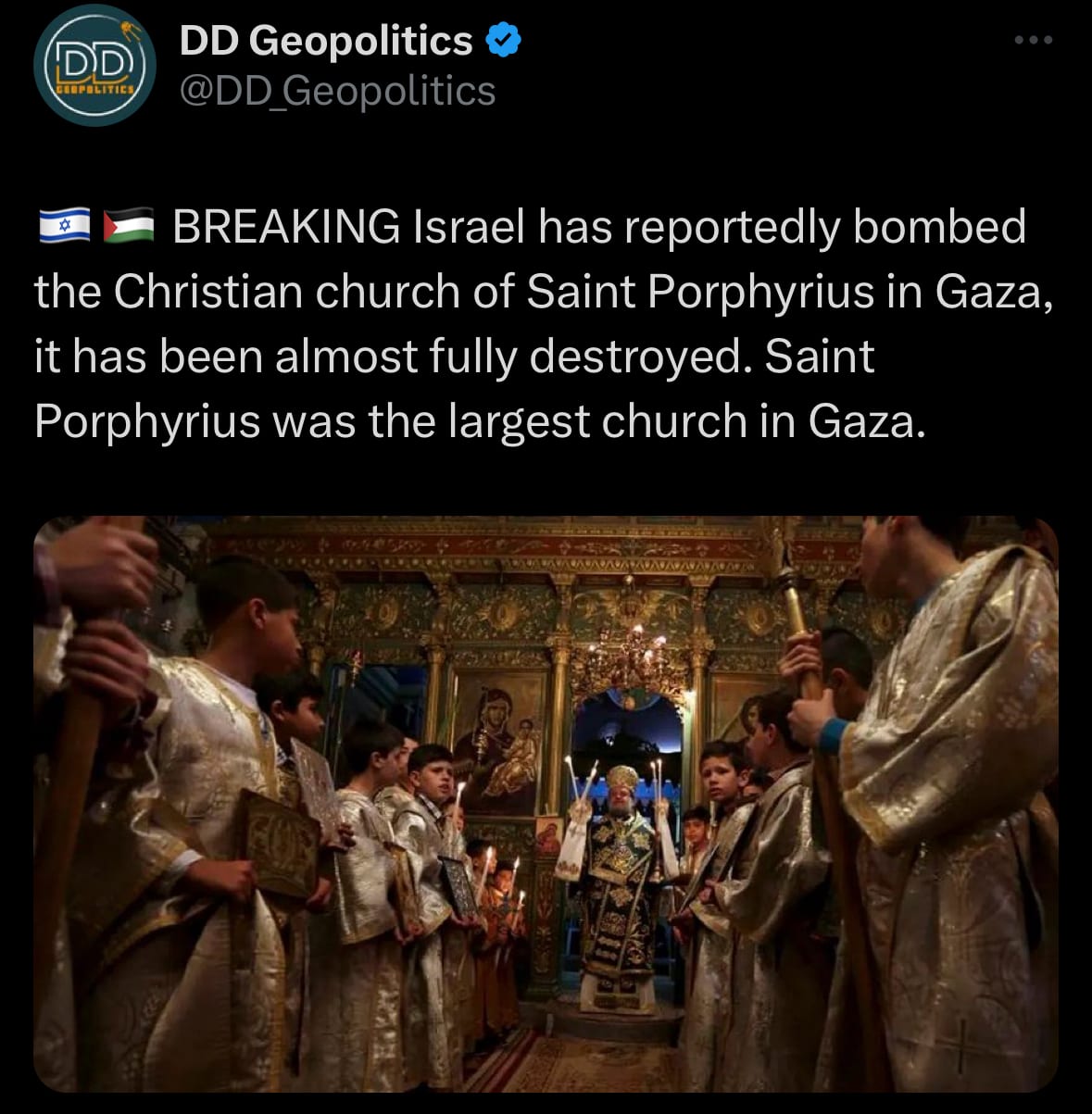Open the DD Geopolitics profile avatar
This screenshot has height=1114, width=1092.
pos(94,66)
